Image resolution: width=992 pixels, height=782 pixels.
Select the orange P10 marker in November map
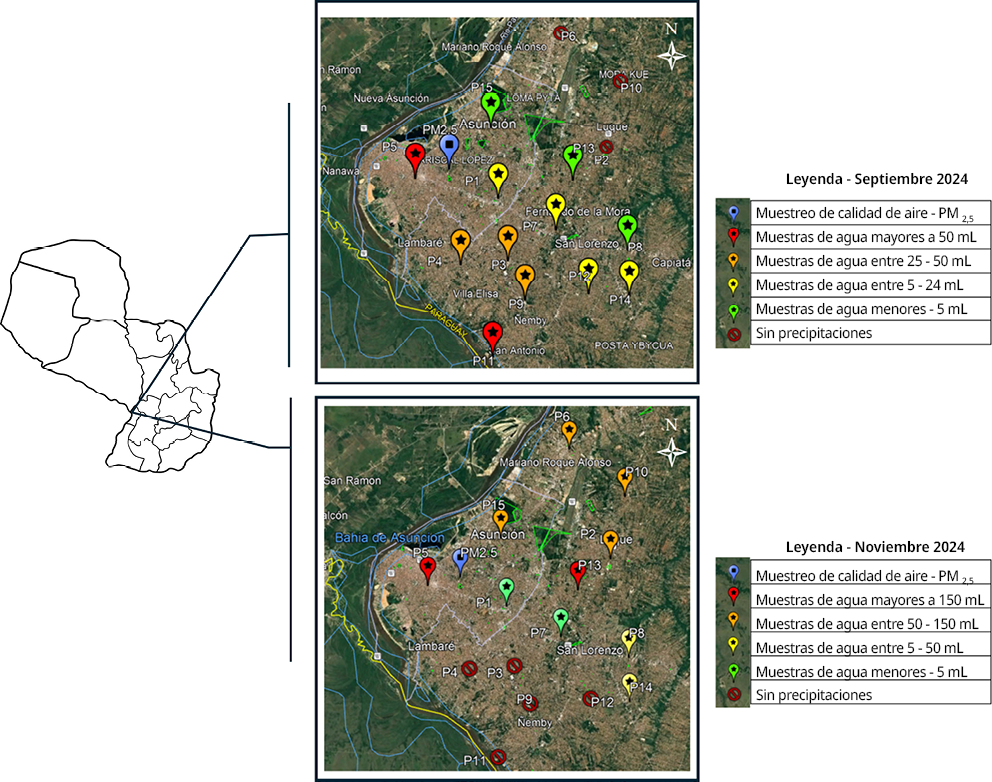click(625, 479)
